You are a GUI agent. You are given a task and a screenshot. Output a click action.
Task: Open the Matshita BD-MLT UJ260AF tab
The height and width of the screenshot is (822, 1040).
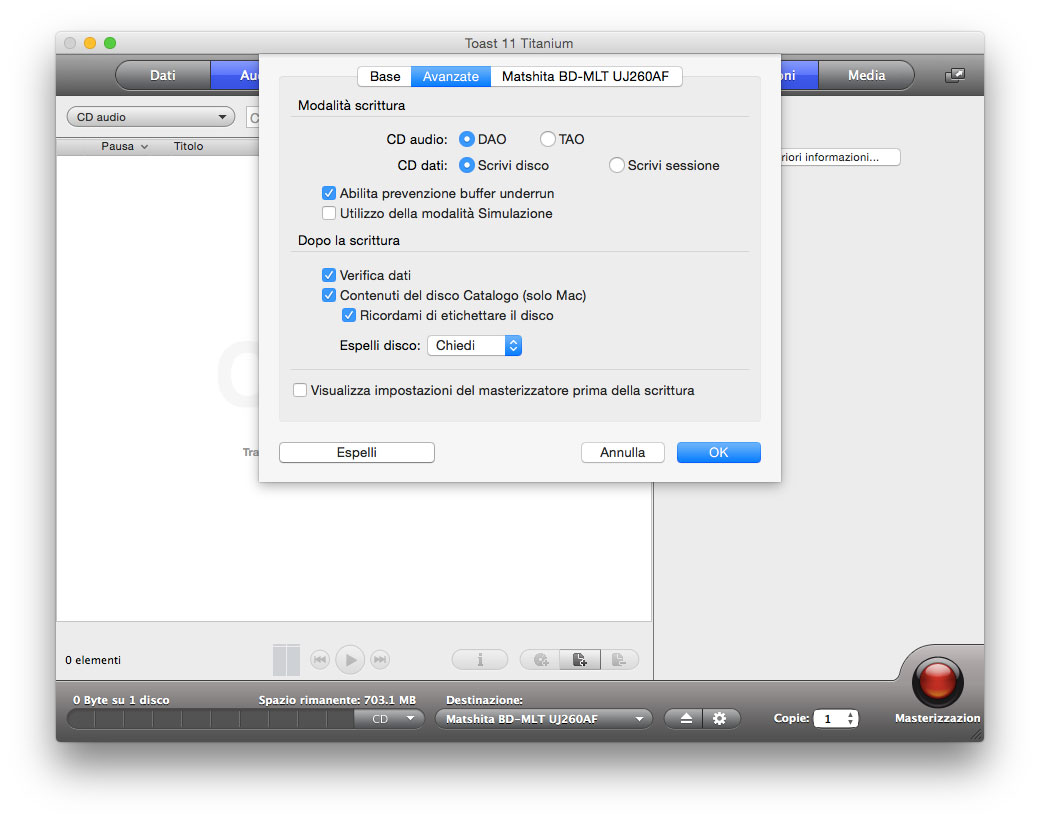tap(586, 76)
